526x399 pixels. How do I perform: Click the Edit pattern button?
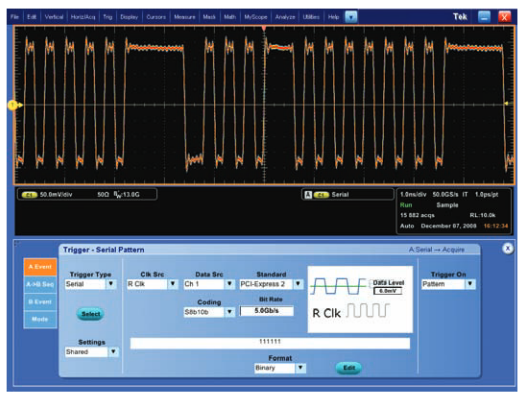[x=349, y=368]
